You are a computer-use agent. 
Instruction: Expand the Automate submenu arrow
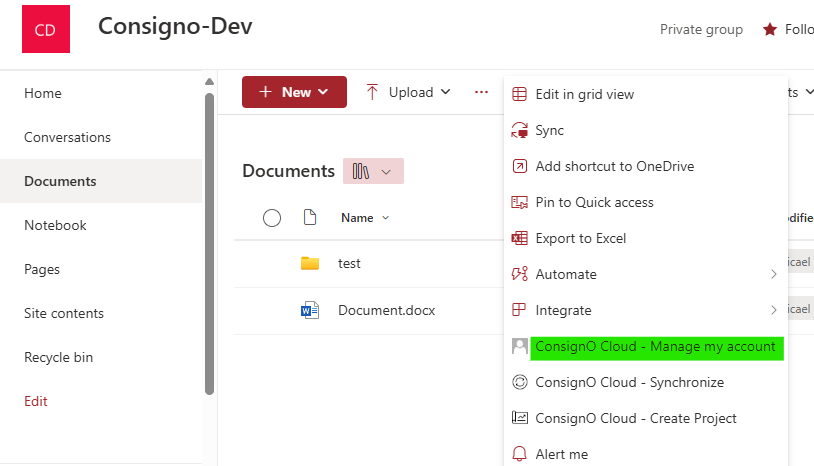click(x=774, y=274)
